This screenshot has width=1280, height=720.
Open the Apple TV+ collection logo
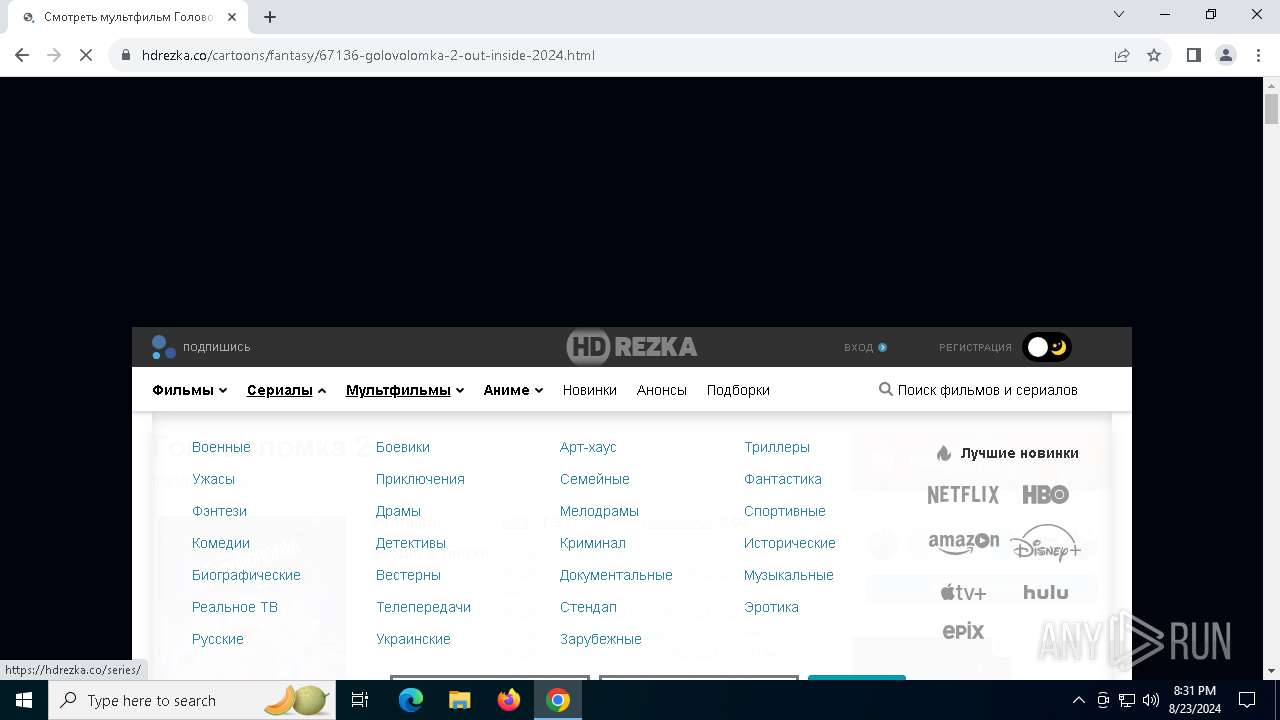[x=963, y=592]
